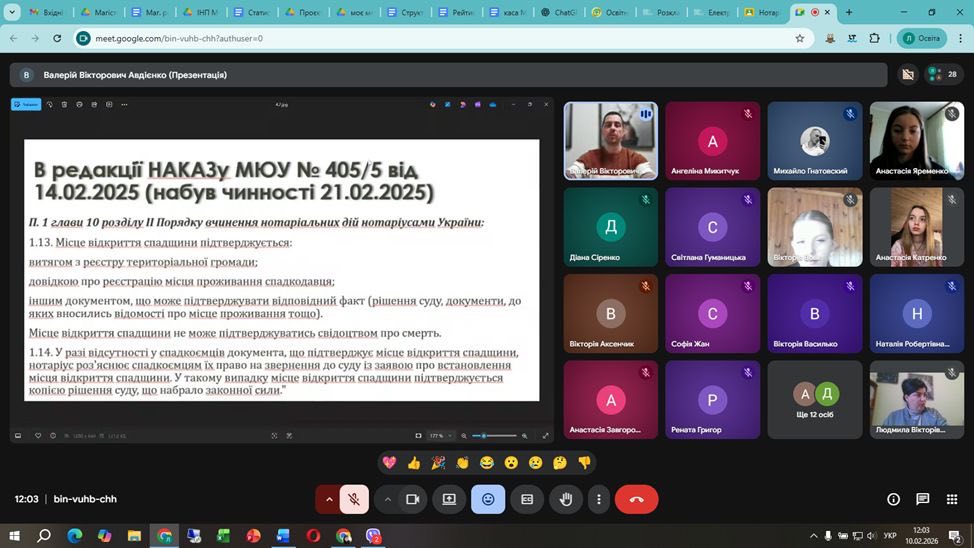Send party popper reaction
Viewport: 974px width, 548px height.
point(438,462)
